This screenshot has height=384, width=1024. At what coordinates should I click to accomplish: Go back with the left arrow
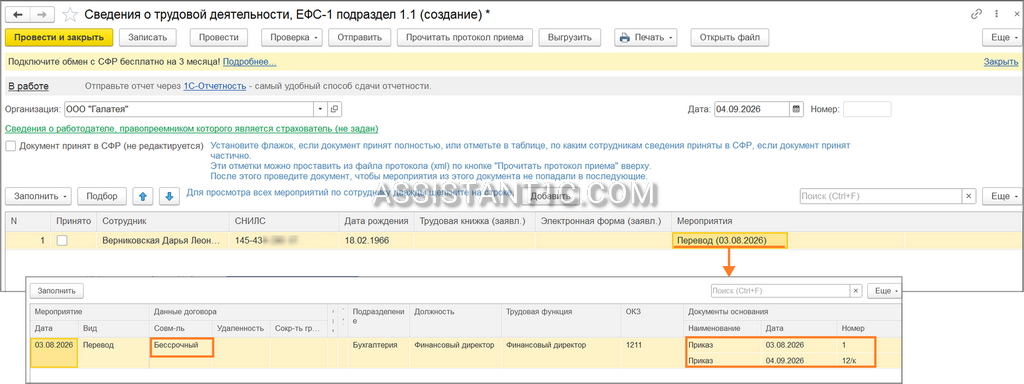18,14
